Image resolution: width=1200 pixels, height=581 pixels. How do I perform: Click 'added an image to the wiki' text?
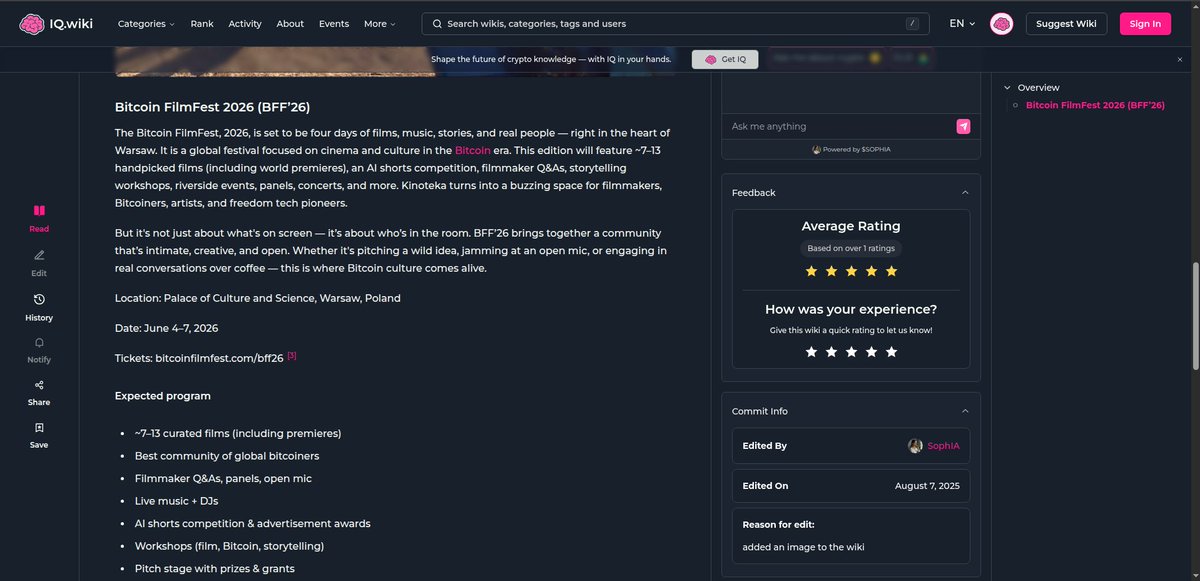coord(803,547)
